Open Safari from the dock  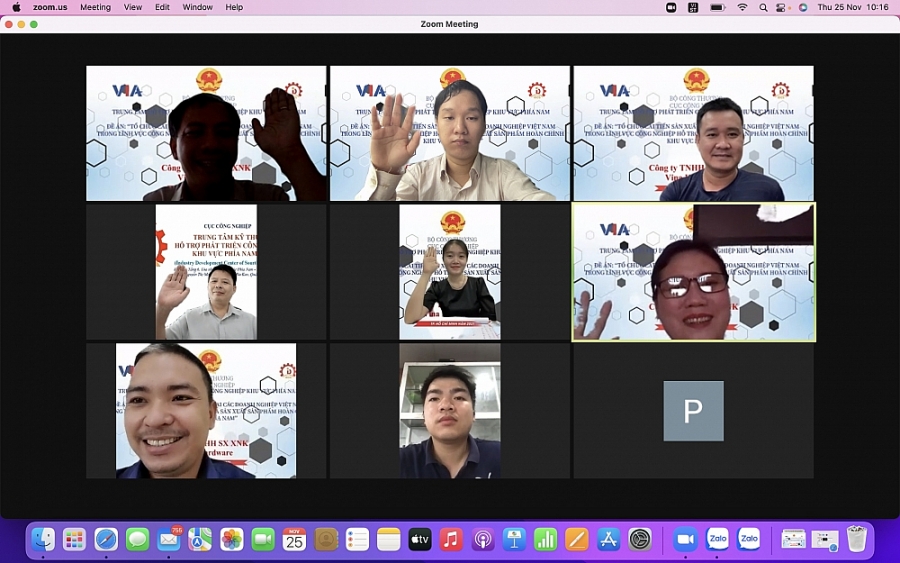[x=106, y=540]
